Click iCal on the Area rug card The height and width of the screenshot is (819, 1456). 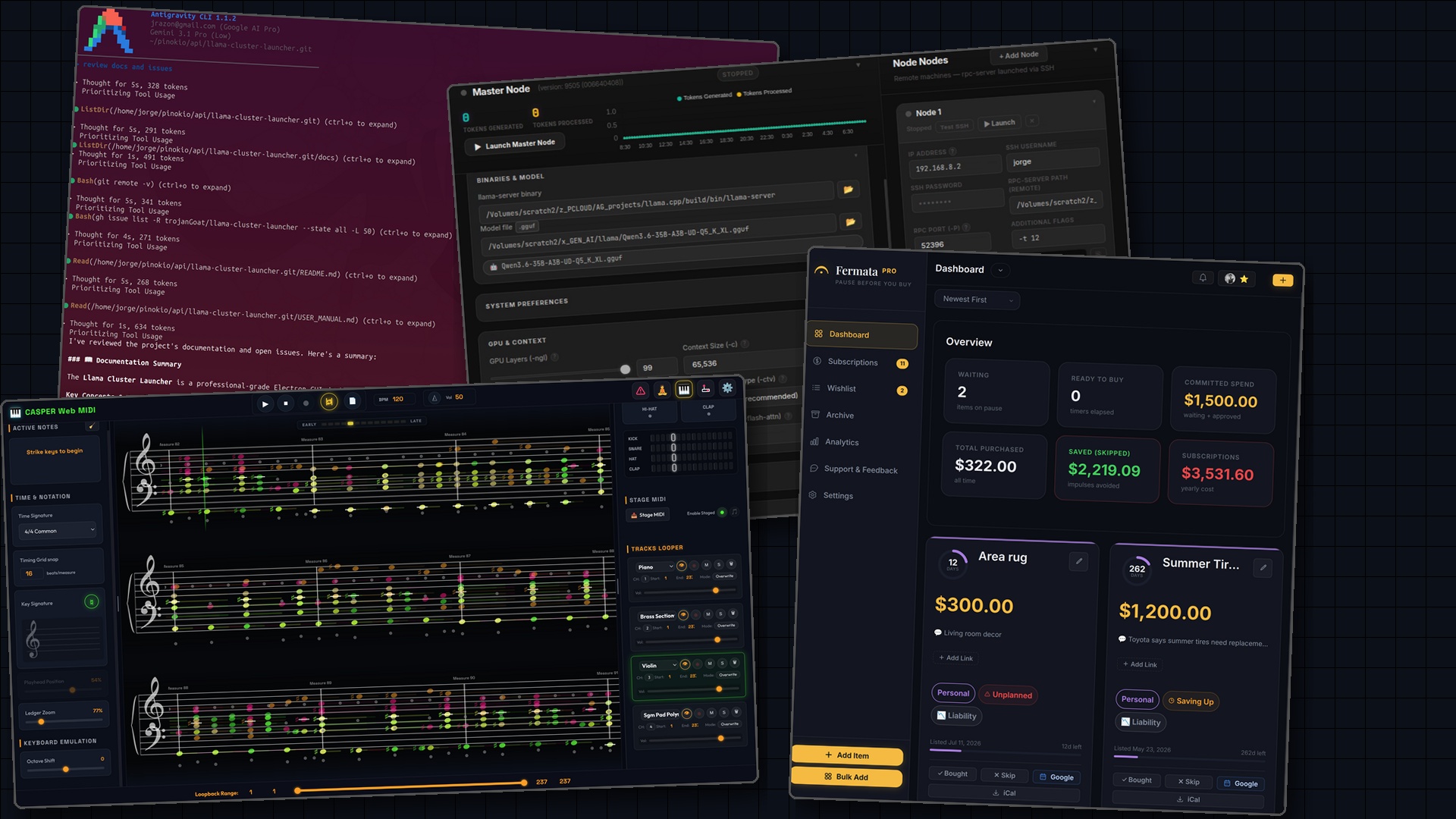point(1004,792)
